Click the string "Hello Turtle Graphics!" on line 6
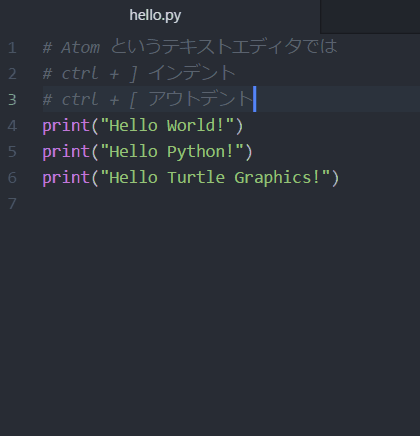Viewport: 420px width, 436px height. (215, 178)
